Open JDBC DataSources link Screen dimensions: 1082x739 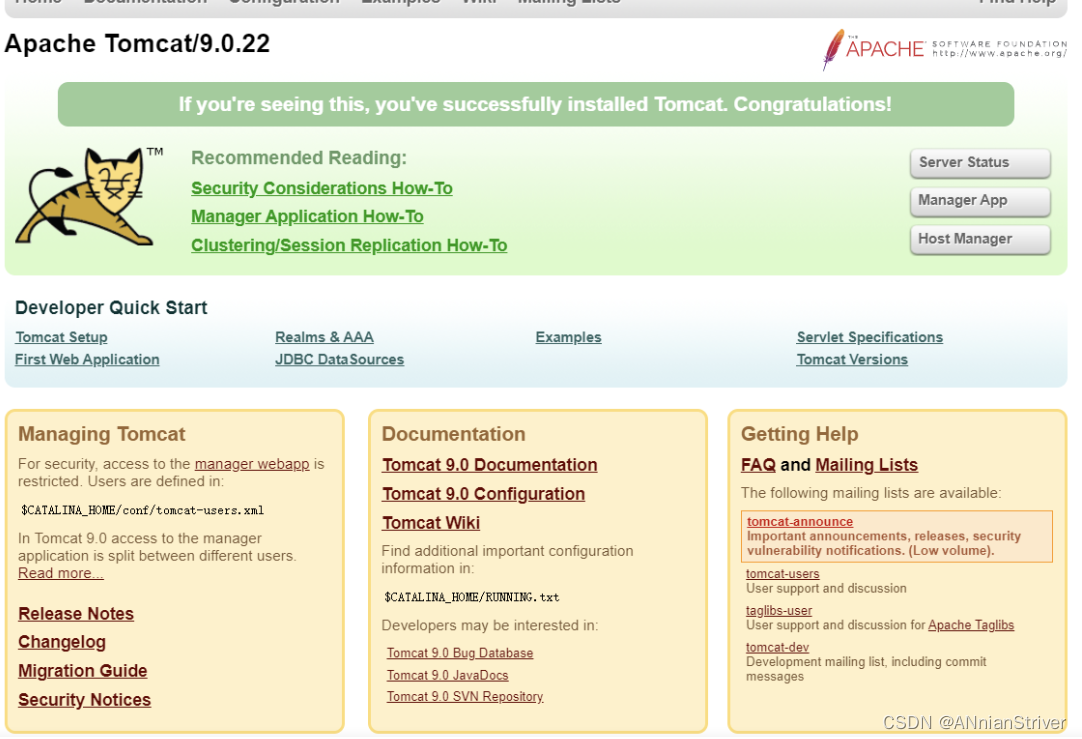tap(340, 360)
